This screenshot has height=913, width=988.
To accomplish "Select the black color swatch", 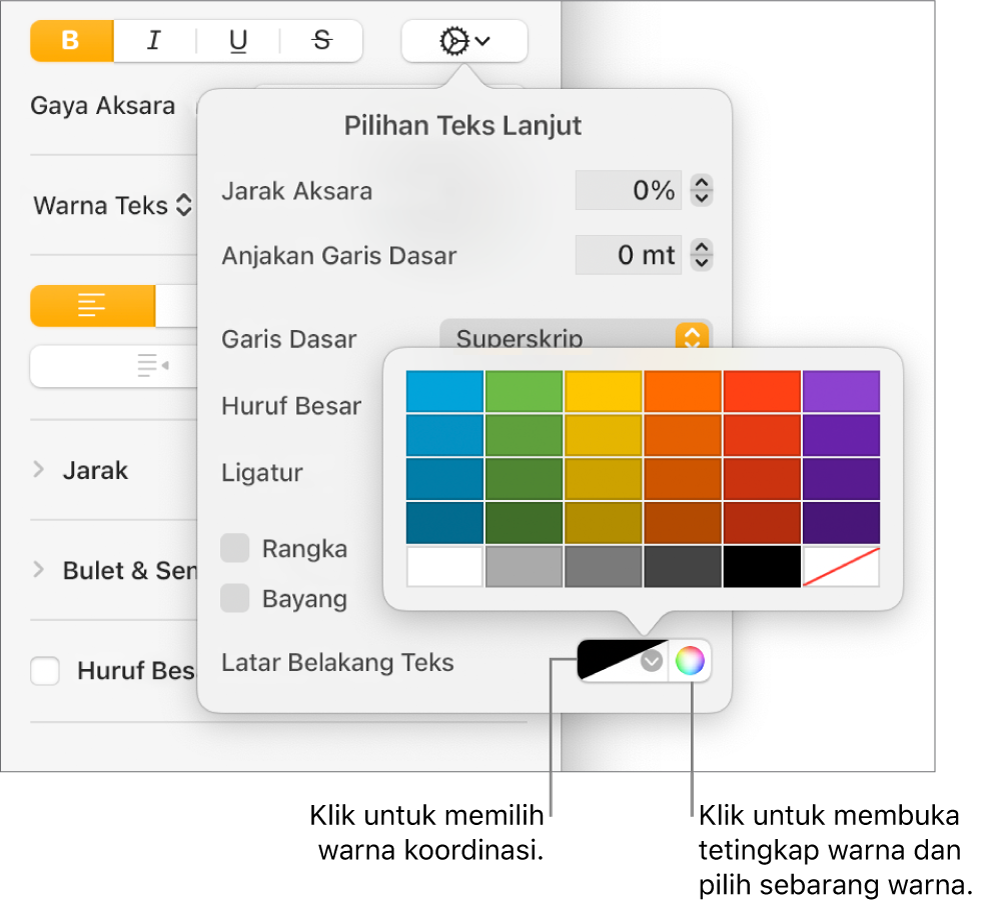I will 762,566.
